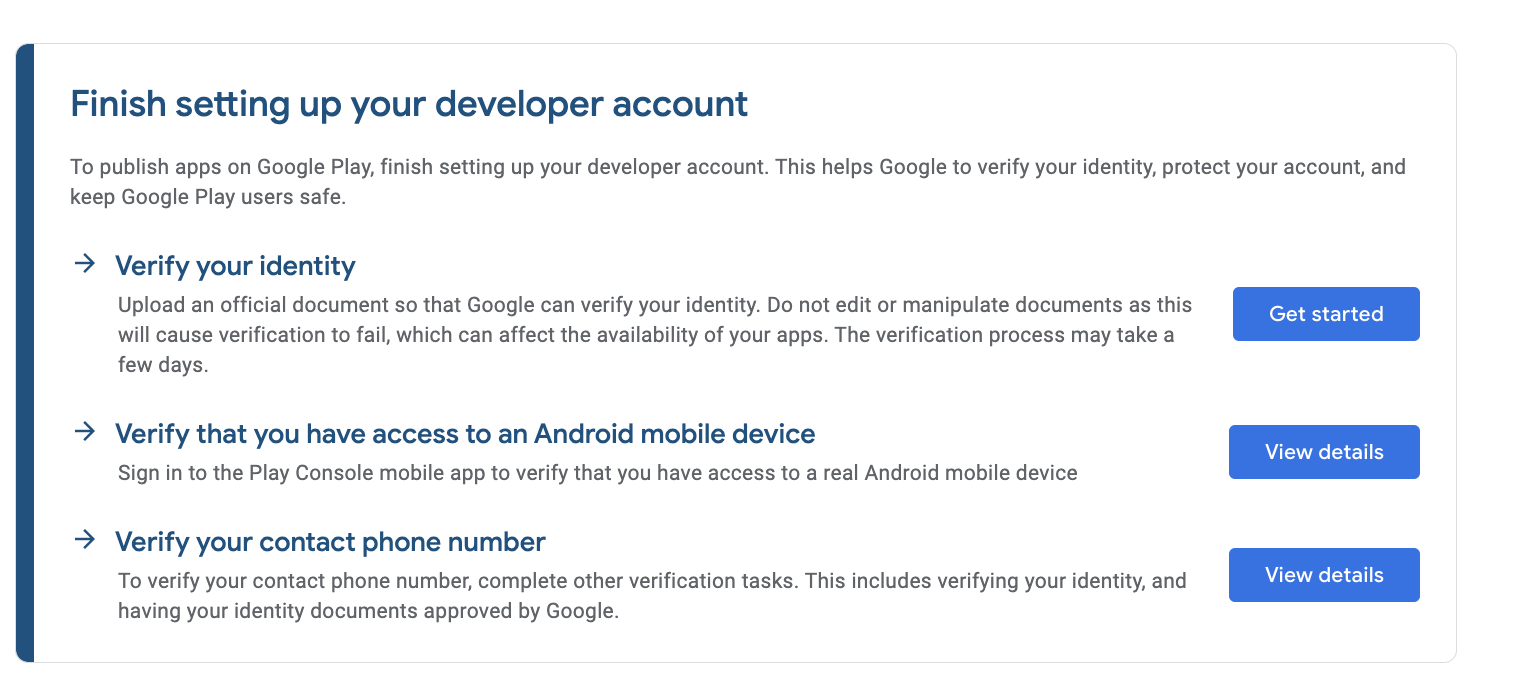Click the Finish setting up your developer account title
Viewport: 1526px width, 696px height.
pyautogui.click(x=409, y=104)
